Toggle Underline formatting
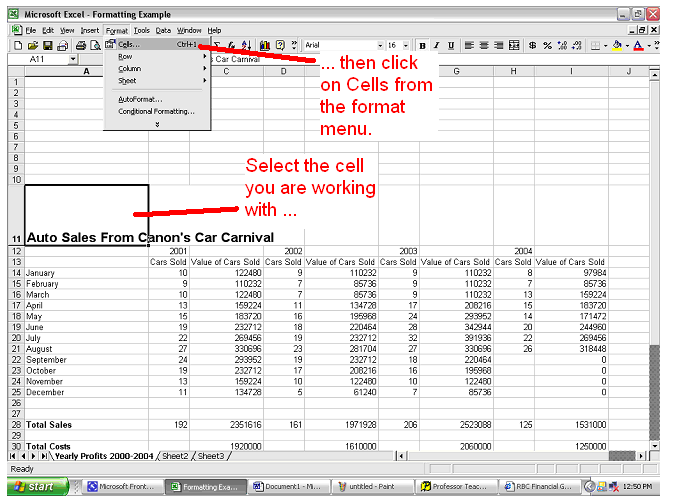 coord(451,45)
